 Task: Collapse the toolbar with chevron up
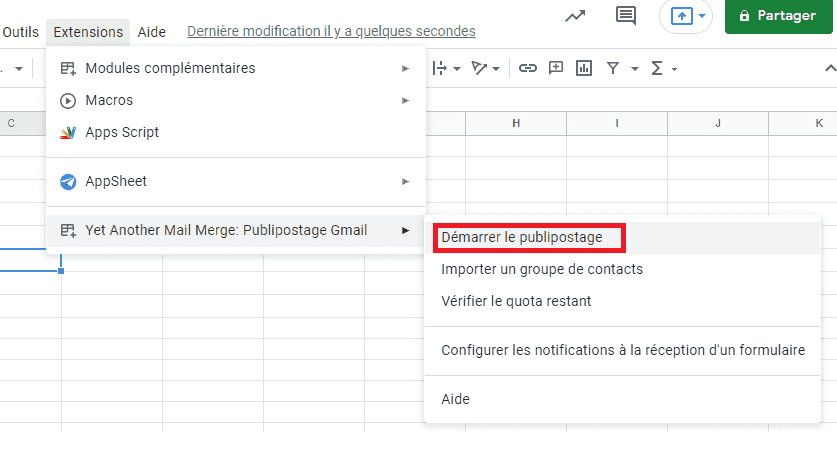click(x=830, y=68)
